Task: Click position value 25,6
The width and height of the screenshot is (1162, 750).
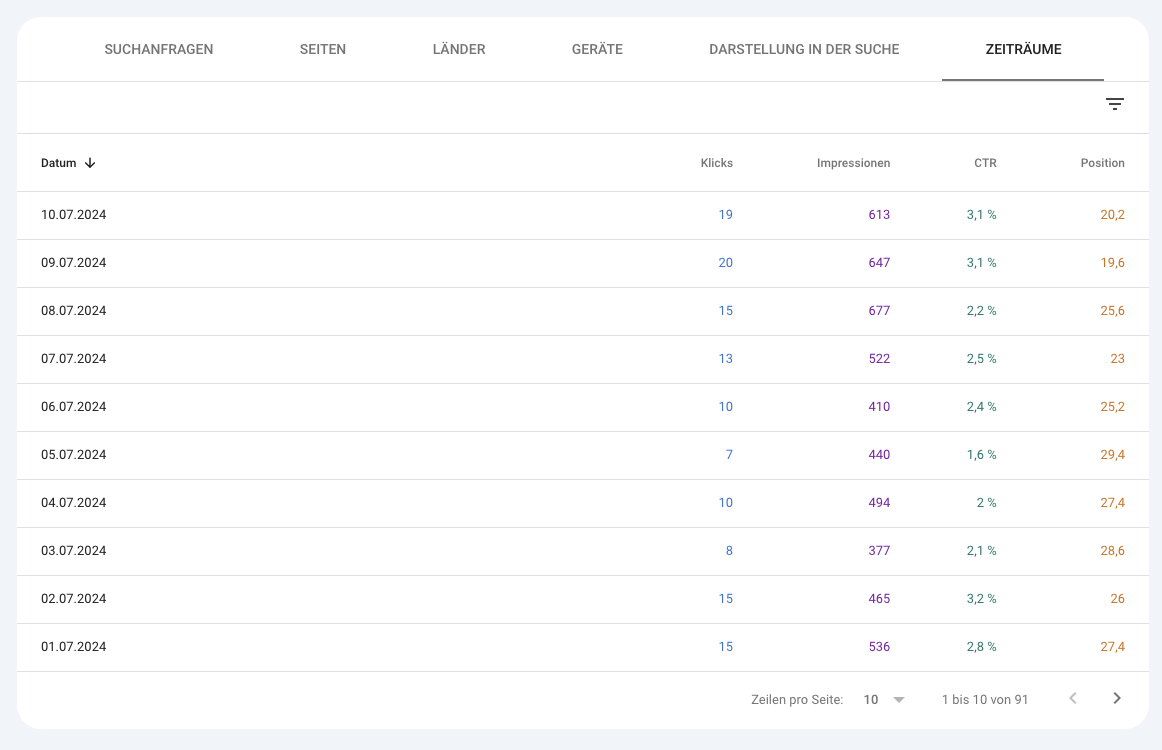Action: point(1112,311)
